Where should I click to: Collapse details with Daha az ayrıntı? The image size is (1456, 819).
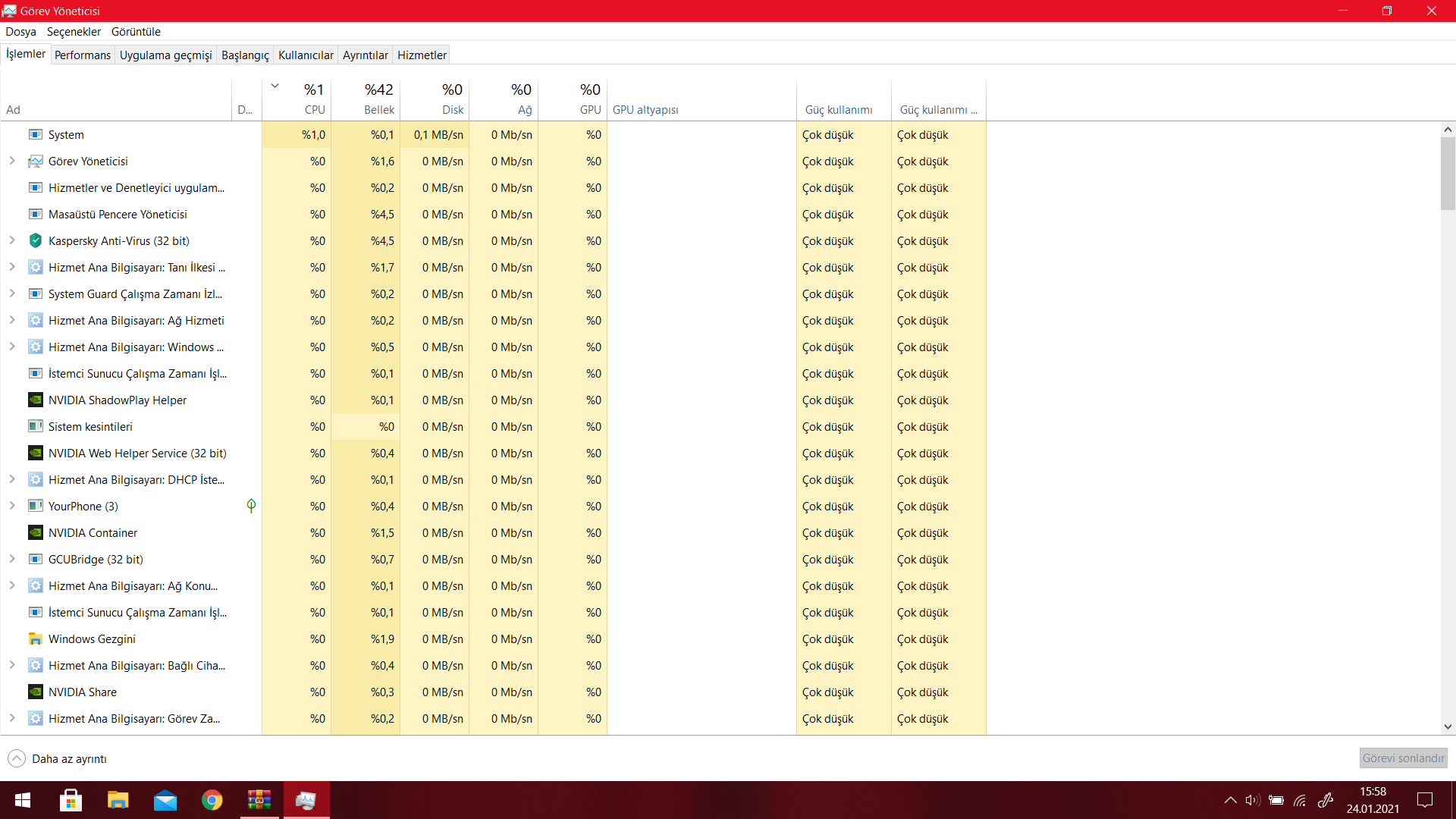tap(58, 758)
